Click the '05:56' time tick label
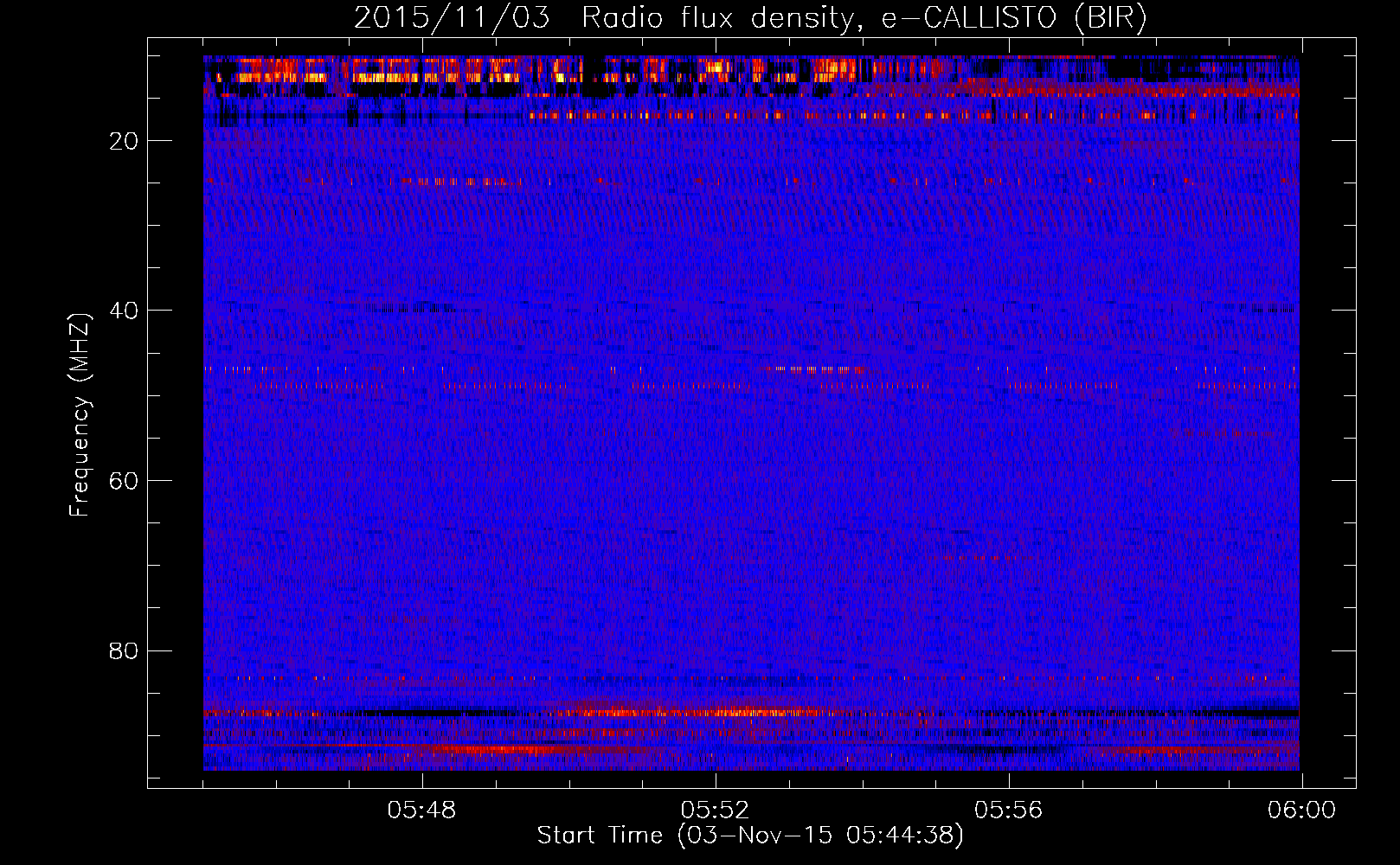The height and width of the screenshot is (865, 1400). pos(1008,811)
